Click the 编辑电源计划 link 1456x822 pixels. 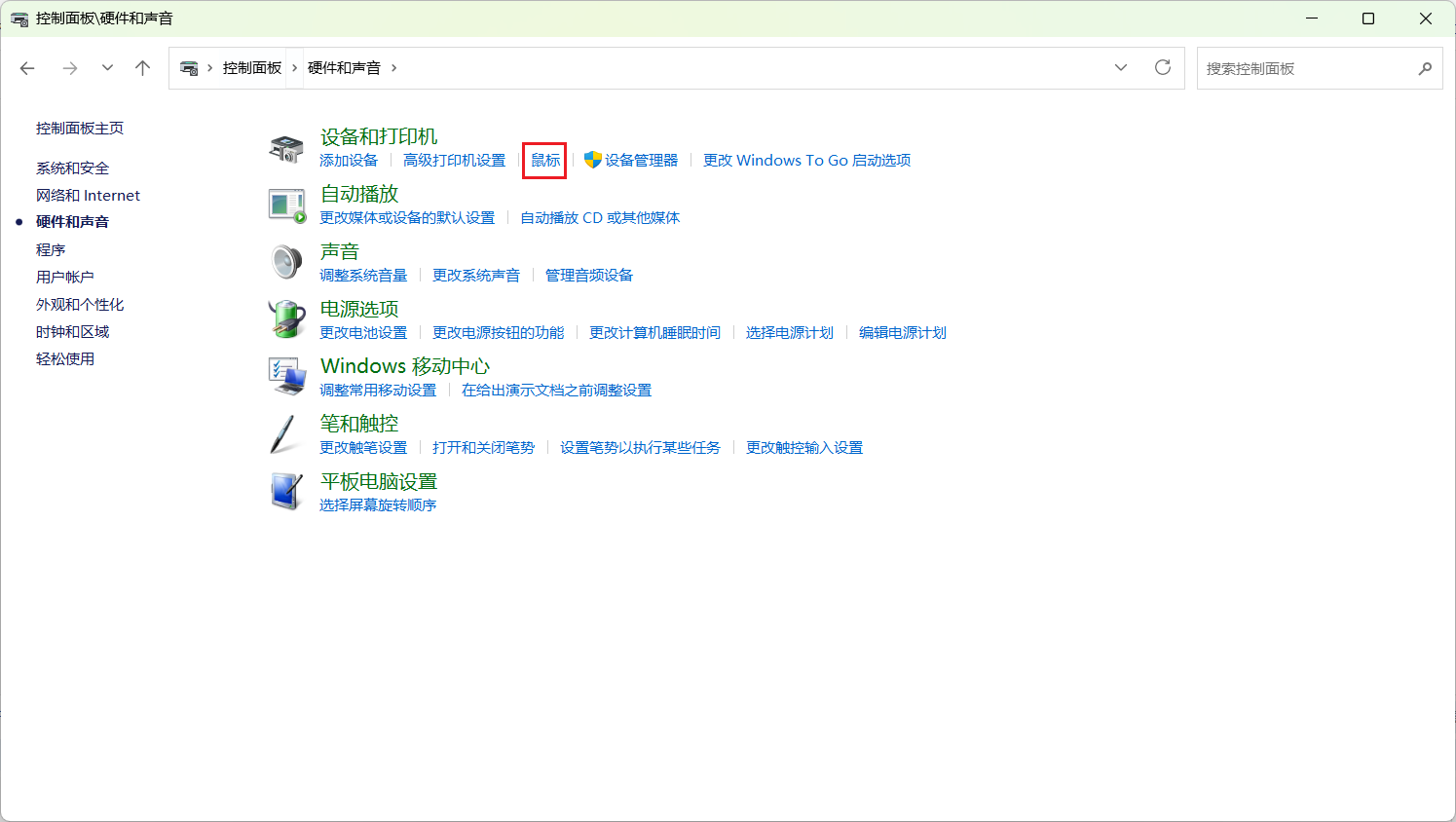point(903,333)
